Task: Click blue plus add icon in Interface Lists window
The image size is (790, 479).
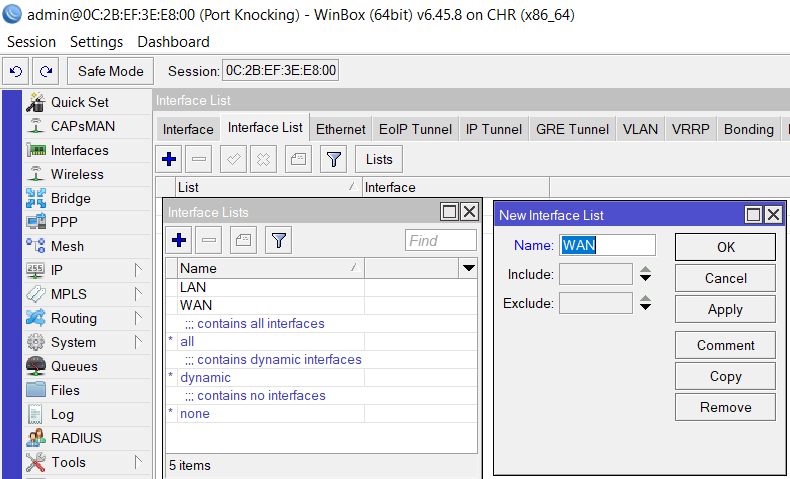Action: click(x=180, y=239)
